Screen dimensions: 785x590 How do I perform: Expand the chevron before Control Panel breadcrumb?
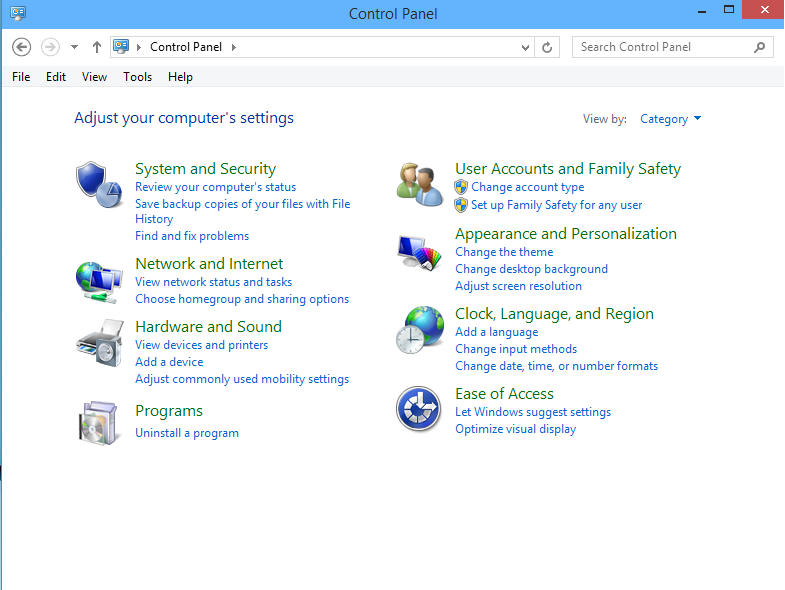[139, 47]
